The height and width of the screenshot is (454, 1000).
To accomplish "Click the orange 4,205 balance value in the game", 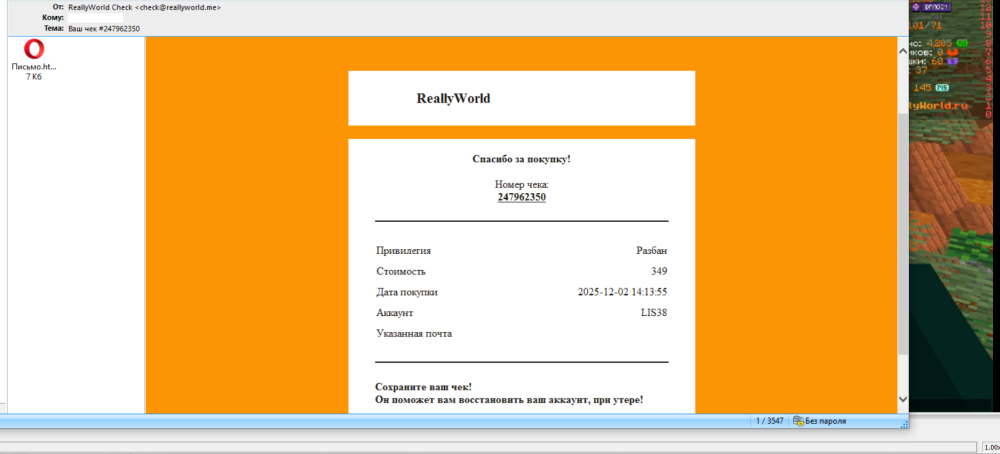I will pos(941,43).
